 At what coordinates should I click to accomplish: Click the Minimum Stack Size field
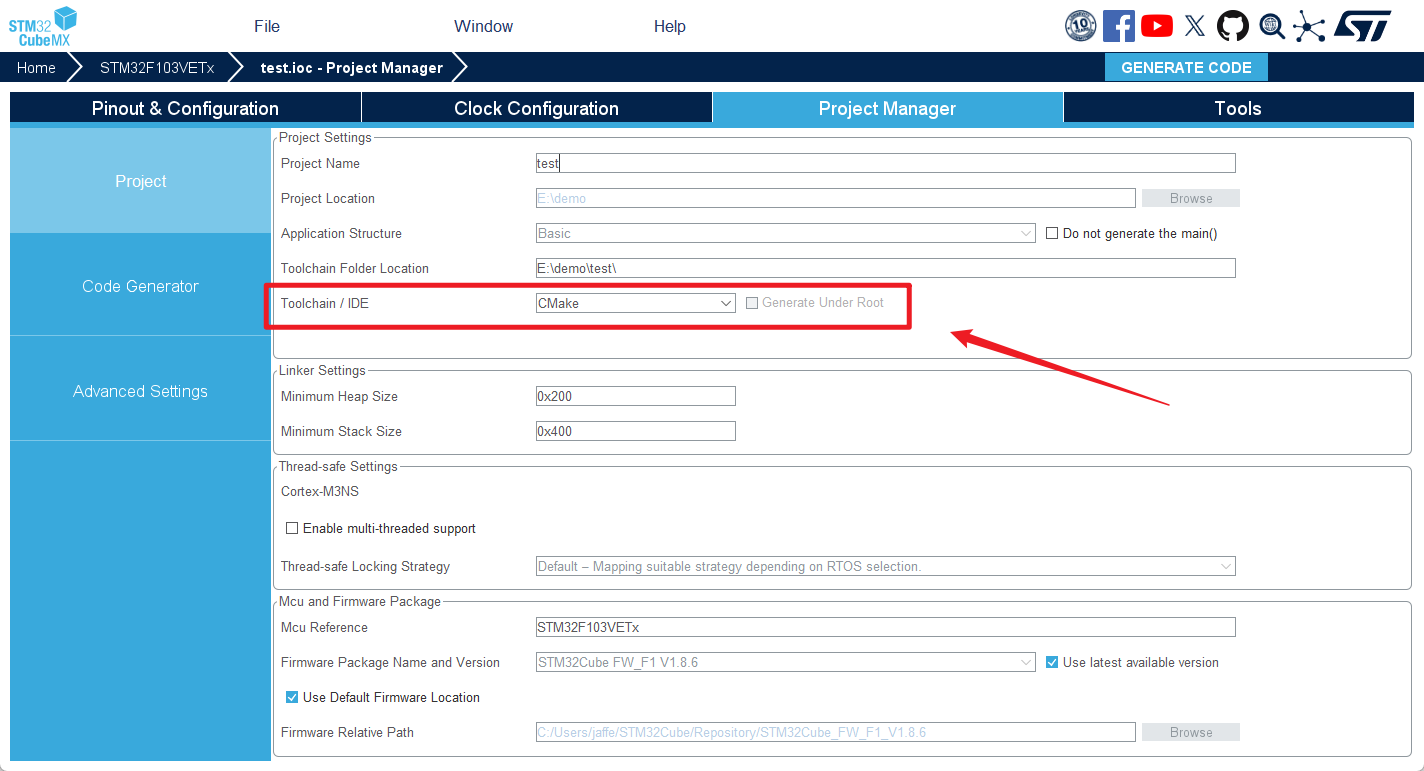tap(636, 431)
